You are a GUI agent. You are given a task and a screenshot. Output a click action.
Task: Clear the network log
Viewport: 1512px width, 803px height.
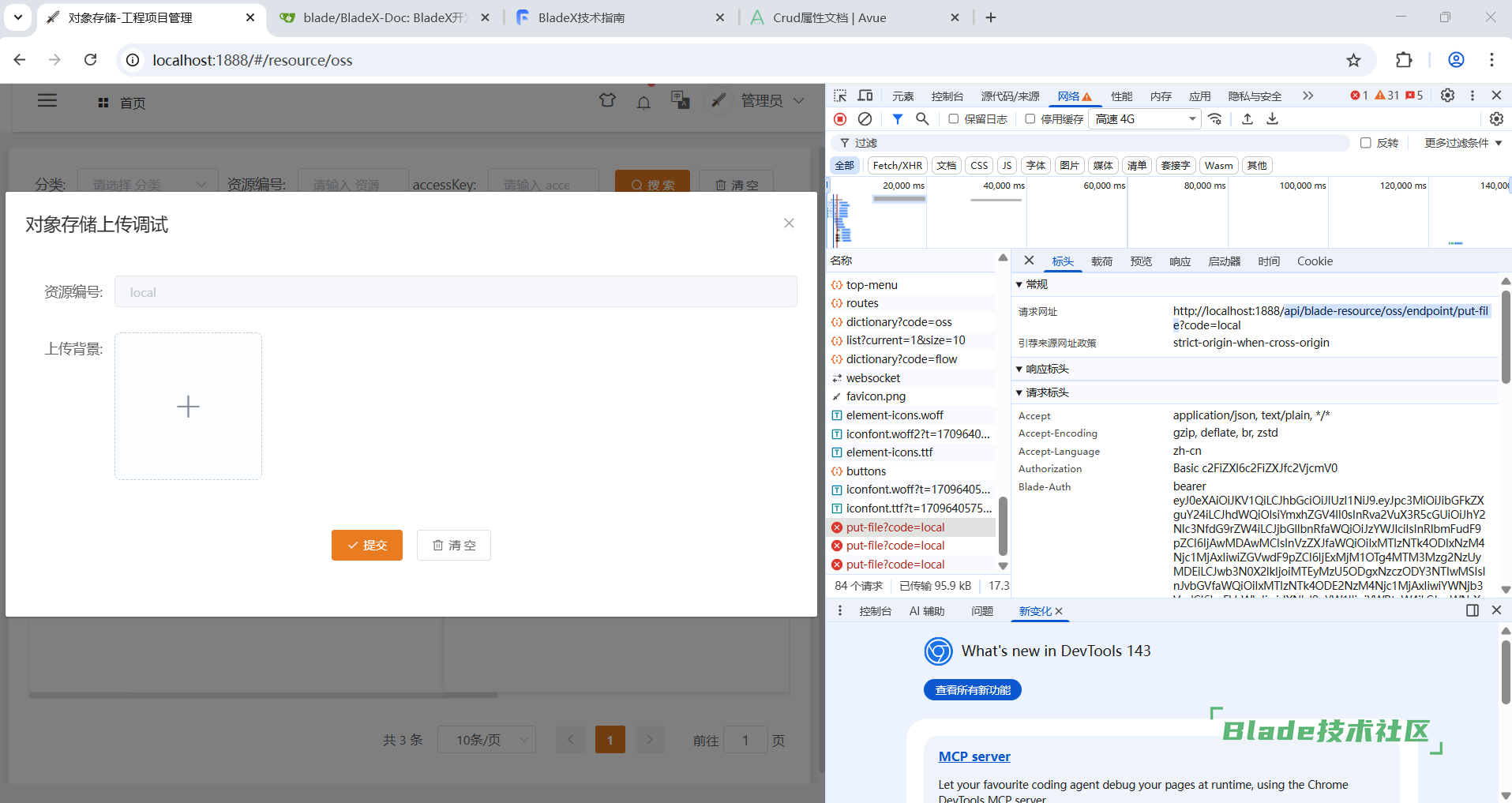click(x=865, y=119)
